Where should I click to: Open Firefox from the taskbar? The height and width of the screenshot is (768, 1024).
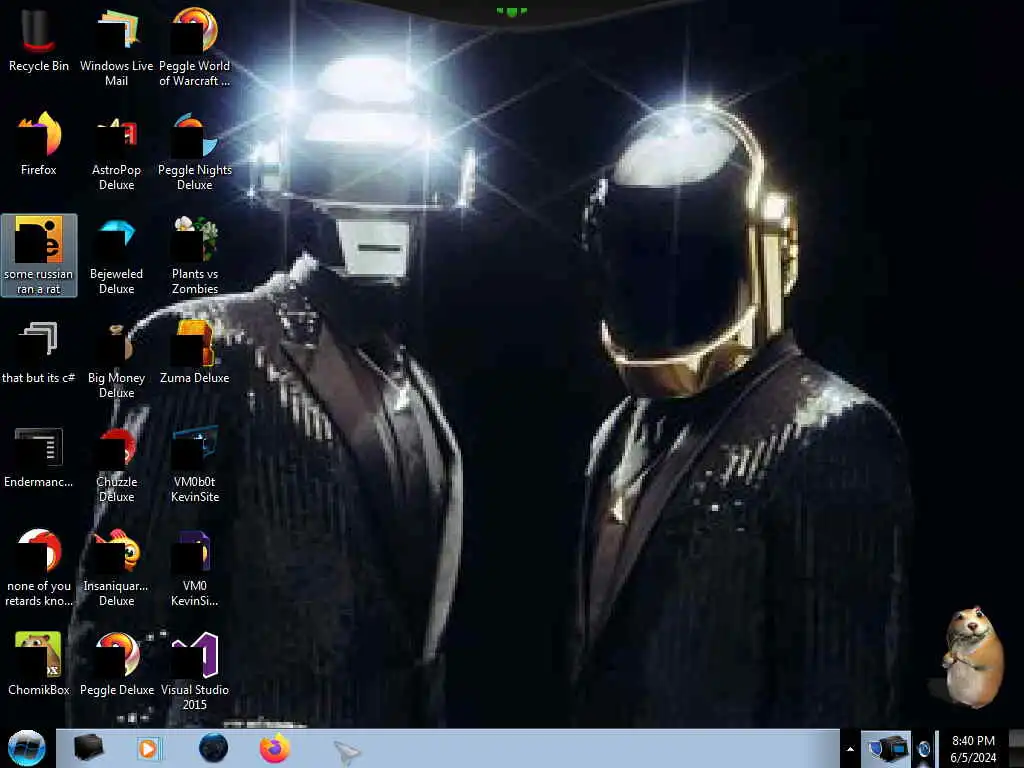(x=275, y=748)
